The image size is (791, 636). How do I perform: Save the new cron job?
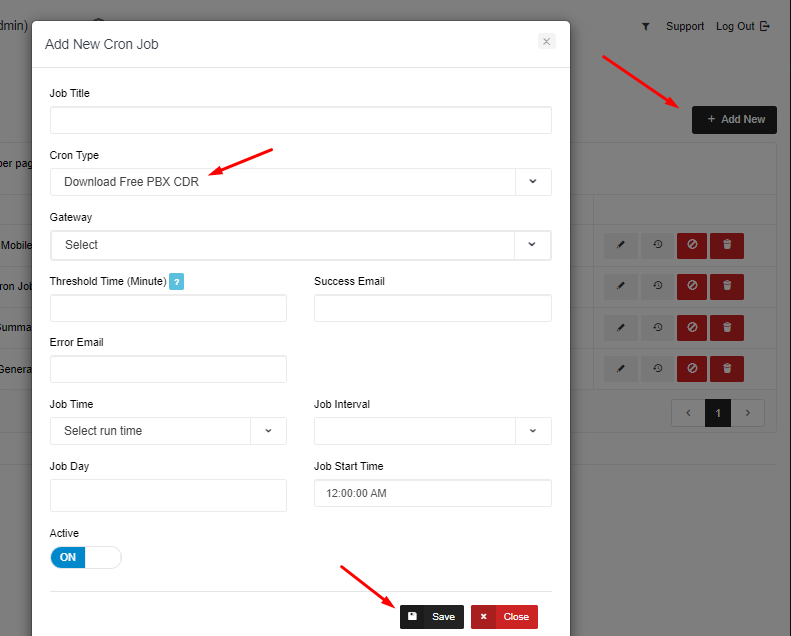point(432,617)
